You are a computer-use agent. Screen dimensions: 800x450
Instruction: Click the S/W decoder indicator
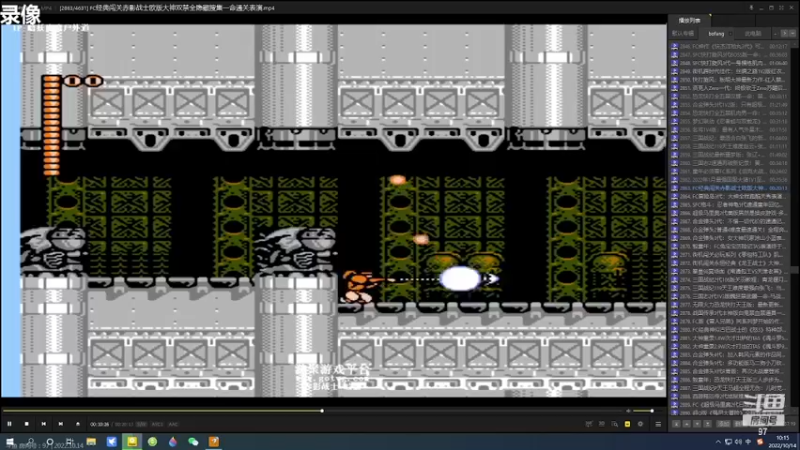(x=141, y=424)
